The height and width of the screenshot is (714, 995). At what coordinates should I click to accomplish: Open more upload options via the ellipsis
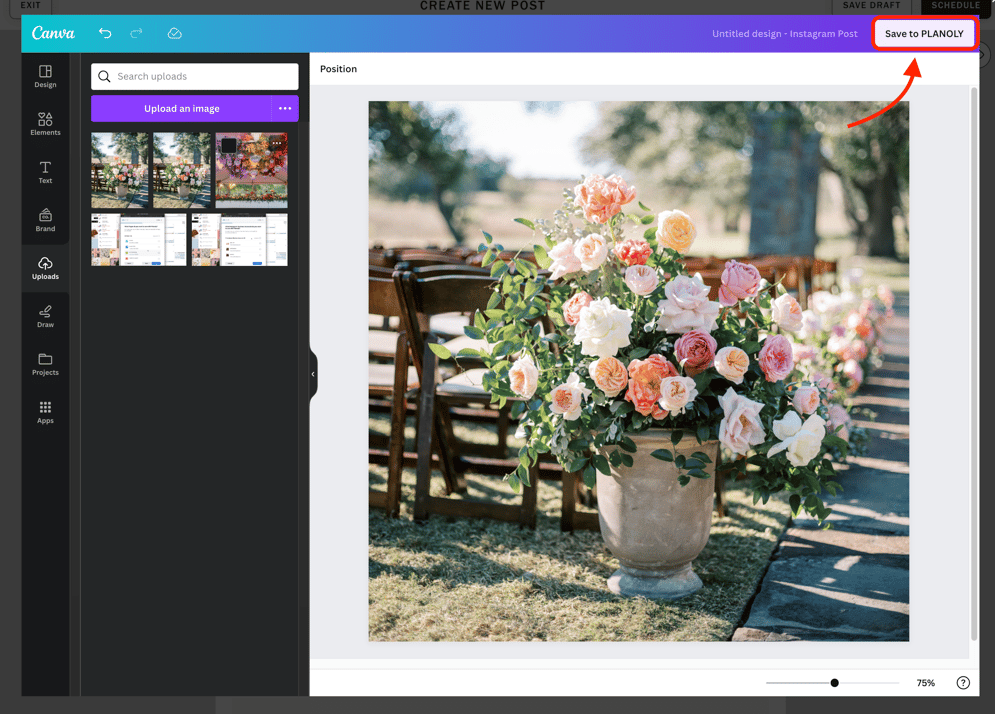pos(285,108)
